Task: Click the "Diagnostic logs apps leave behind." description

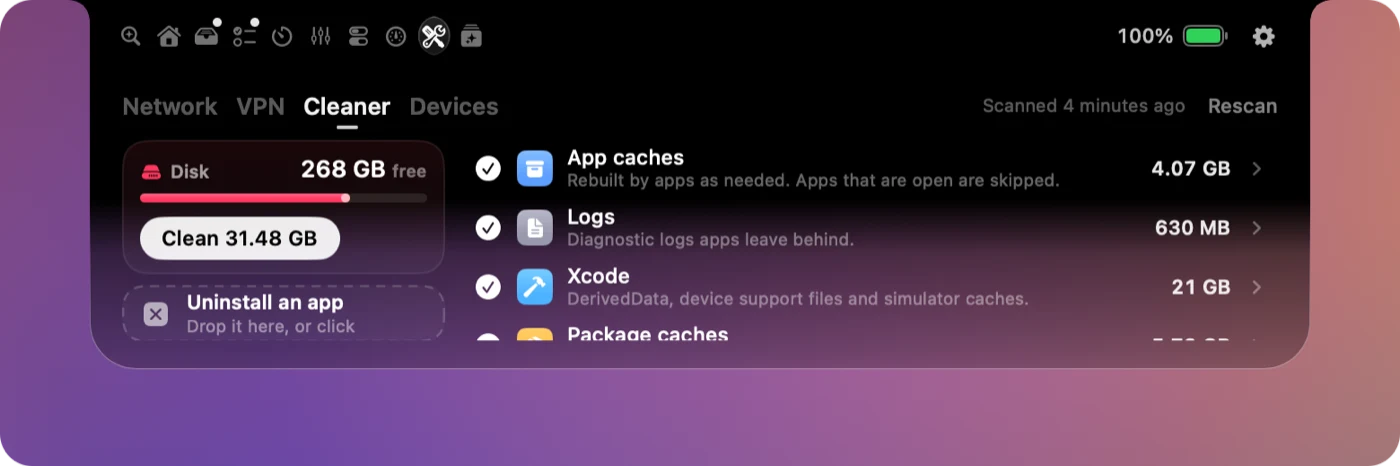Action: pyautogui.click(x=711, y=240)
